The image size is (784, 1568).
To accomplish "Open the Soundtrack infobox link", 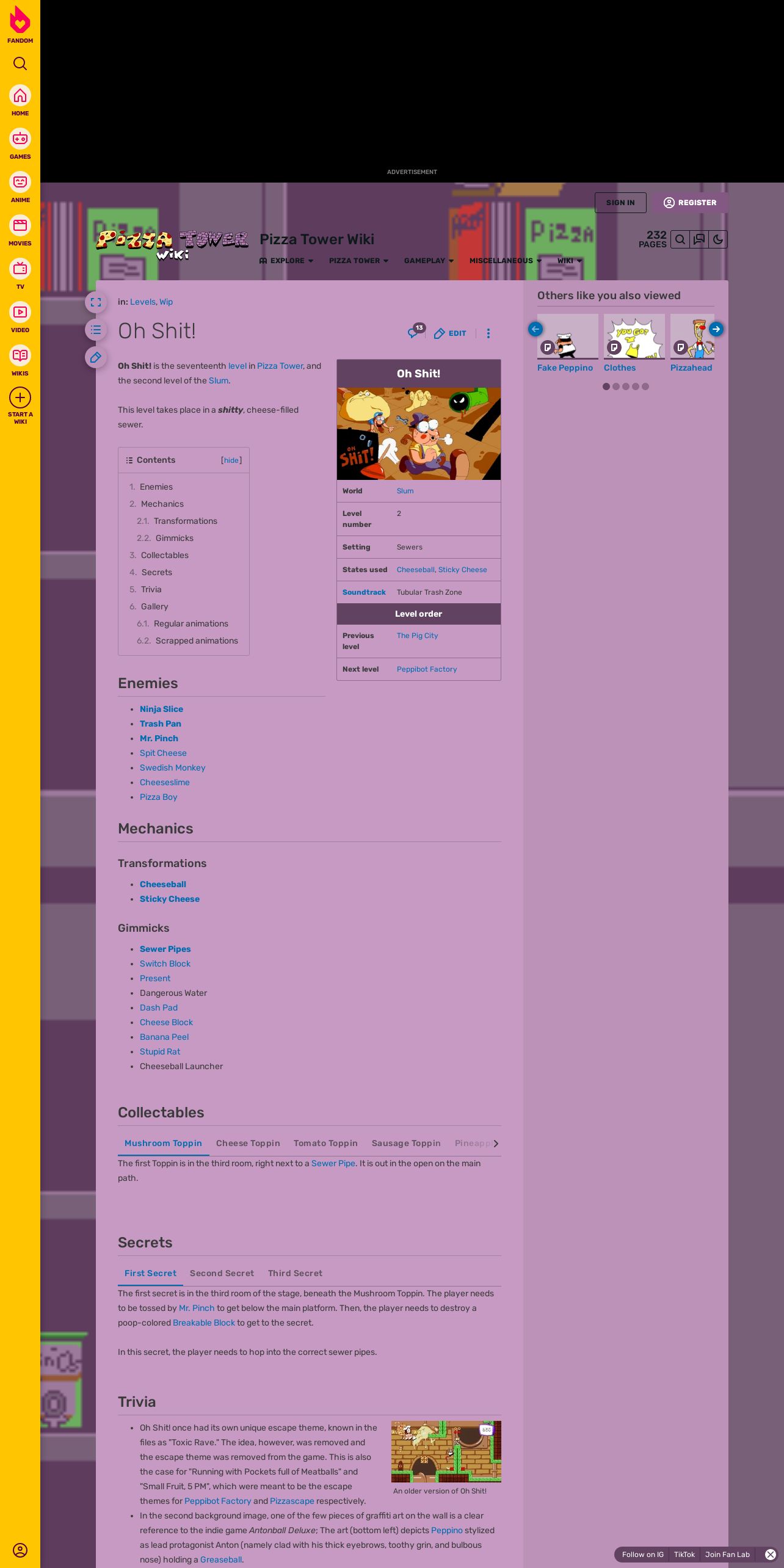I will [x=364, y=592].
